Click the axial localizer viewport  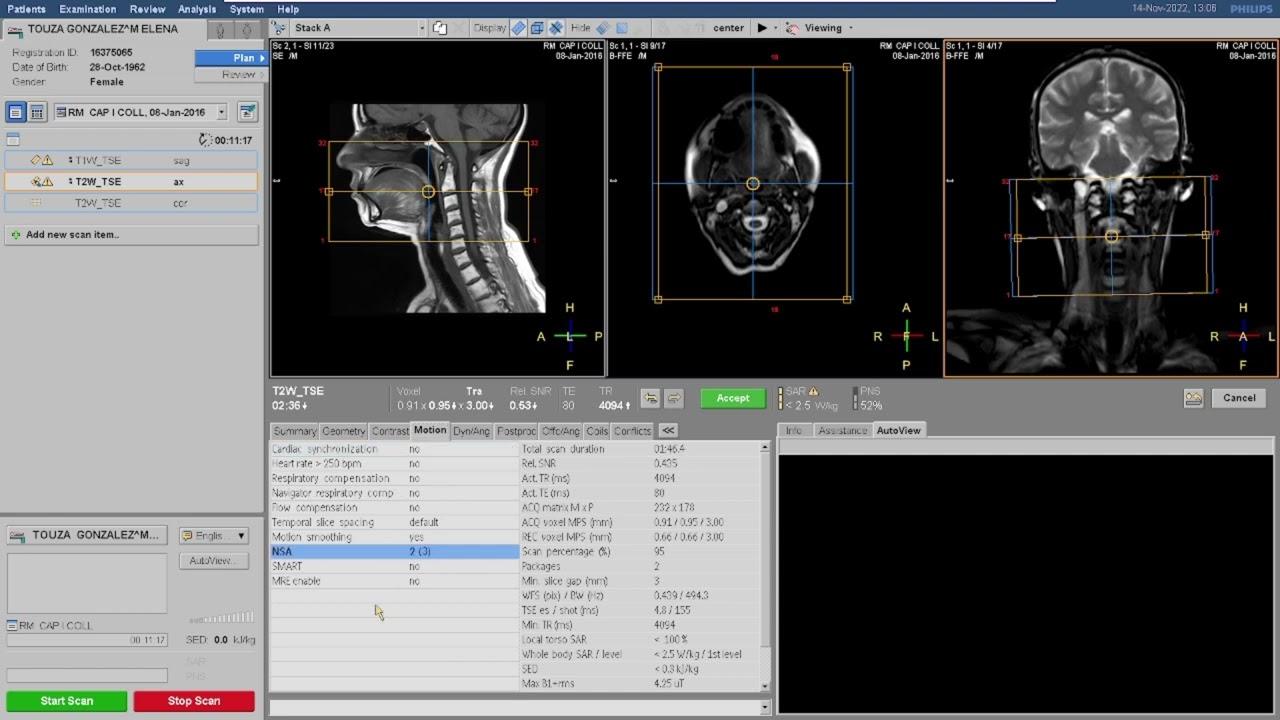pos(774,208)
